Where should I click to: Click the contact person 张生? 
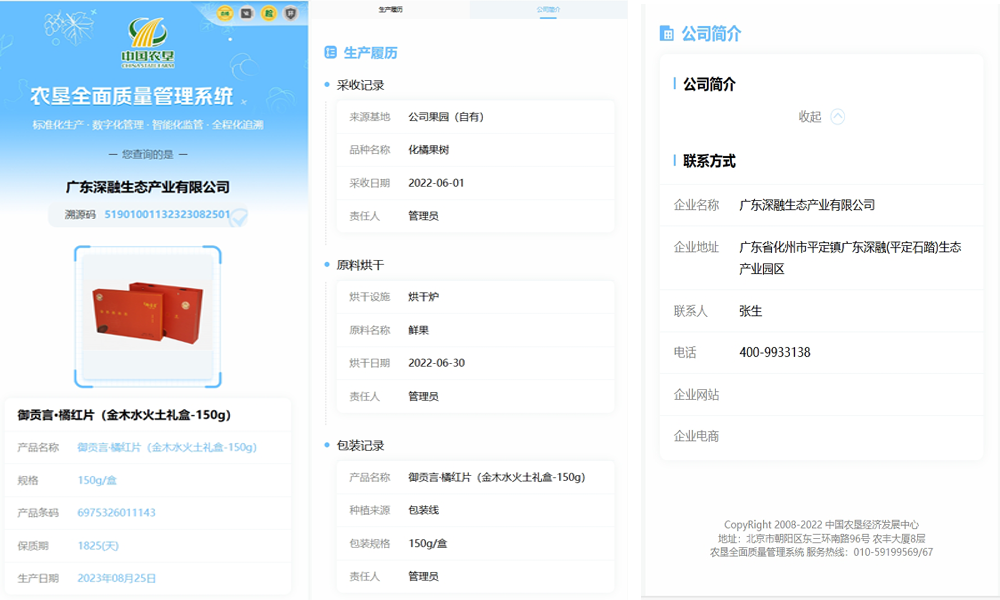click(x=751, y=311)
